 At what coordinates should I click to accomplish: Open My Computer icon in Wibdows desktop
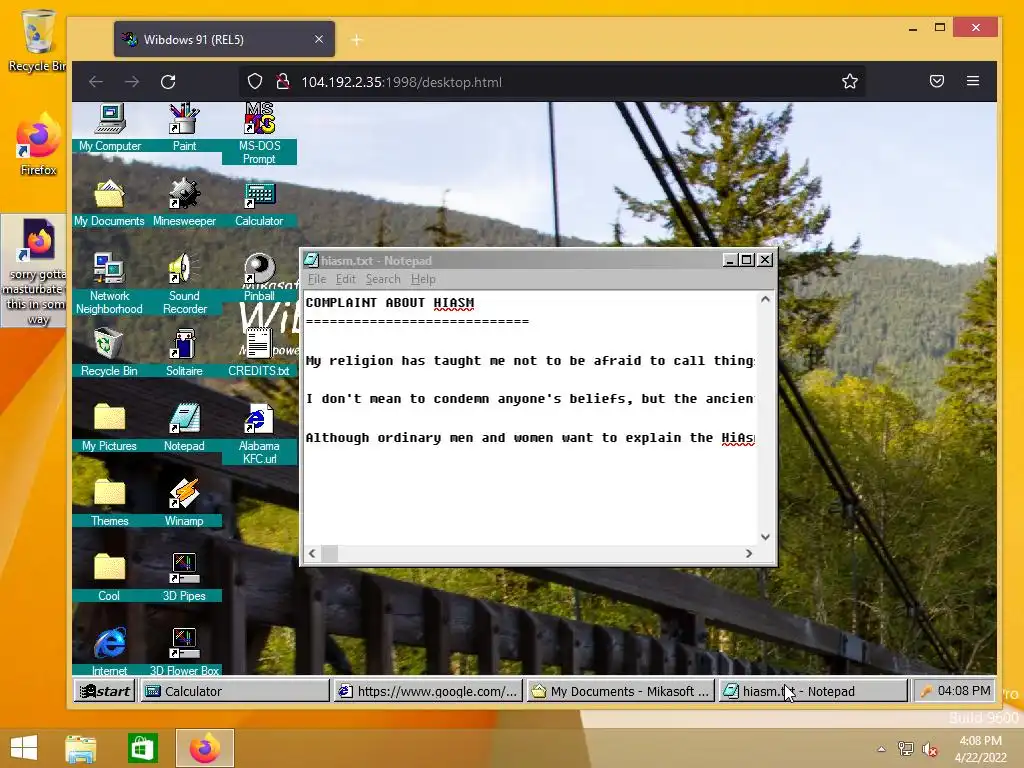[x=110, y=127]
